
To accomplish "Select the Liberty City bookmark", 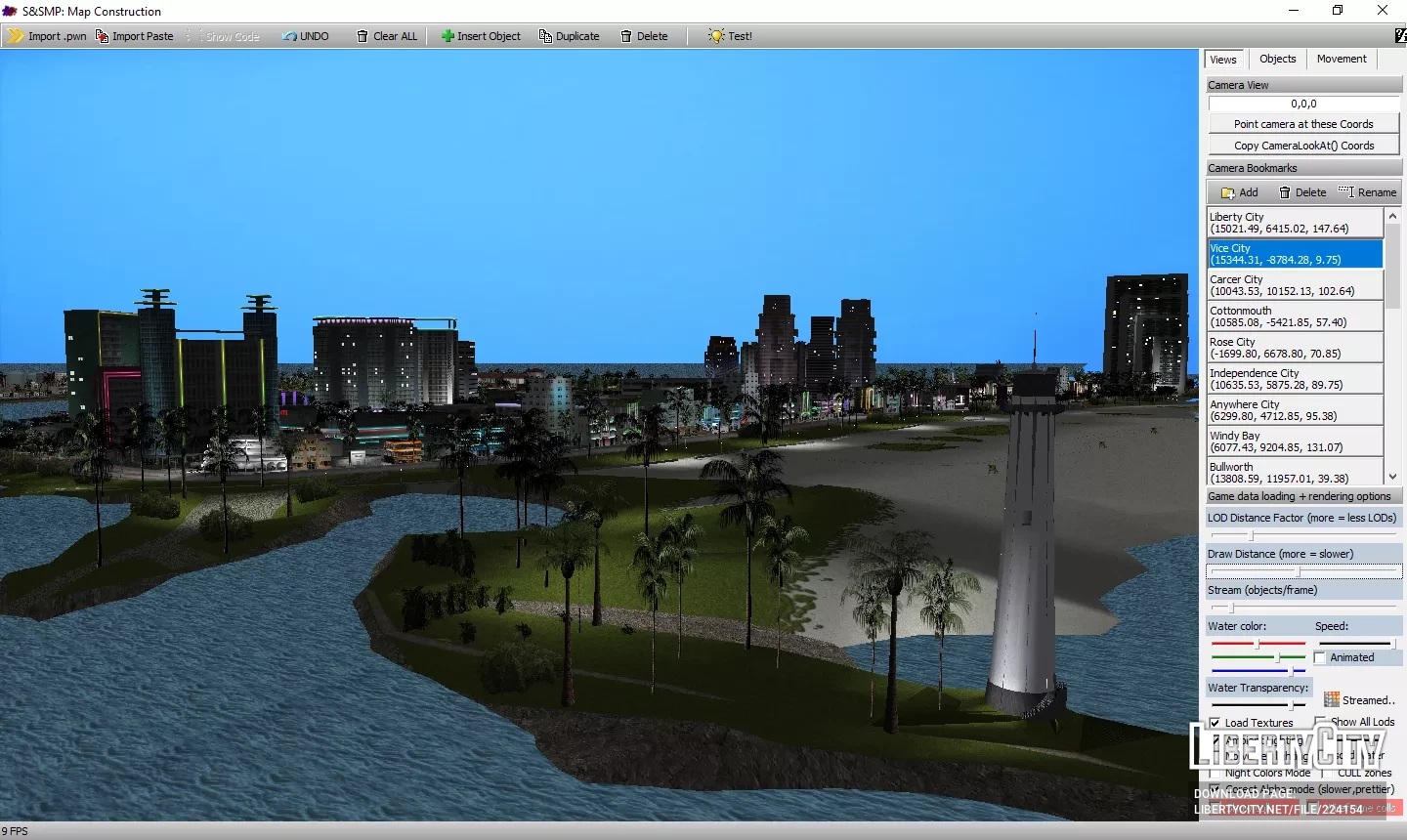I will point(1296,223).
